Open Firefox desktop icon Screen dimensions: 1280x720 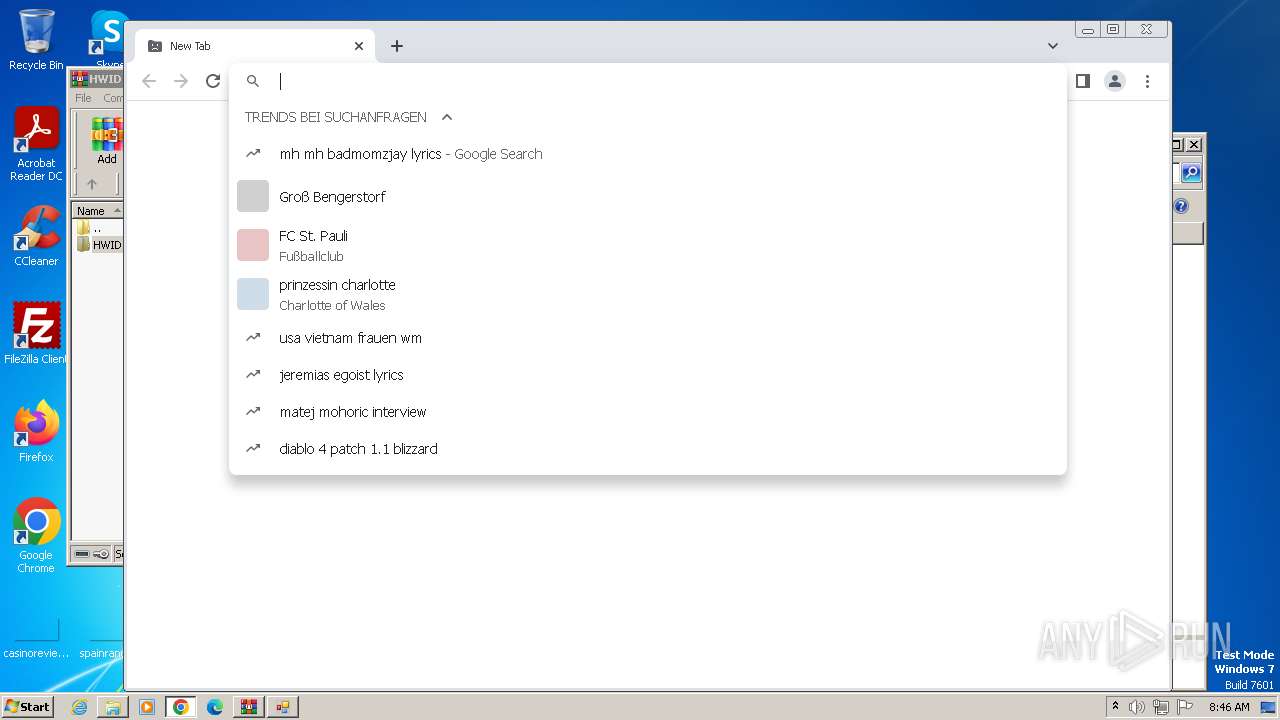pyautogui.click(x=36, y=431)
